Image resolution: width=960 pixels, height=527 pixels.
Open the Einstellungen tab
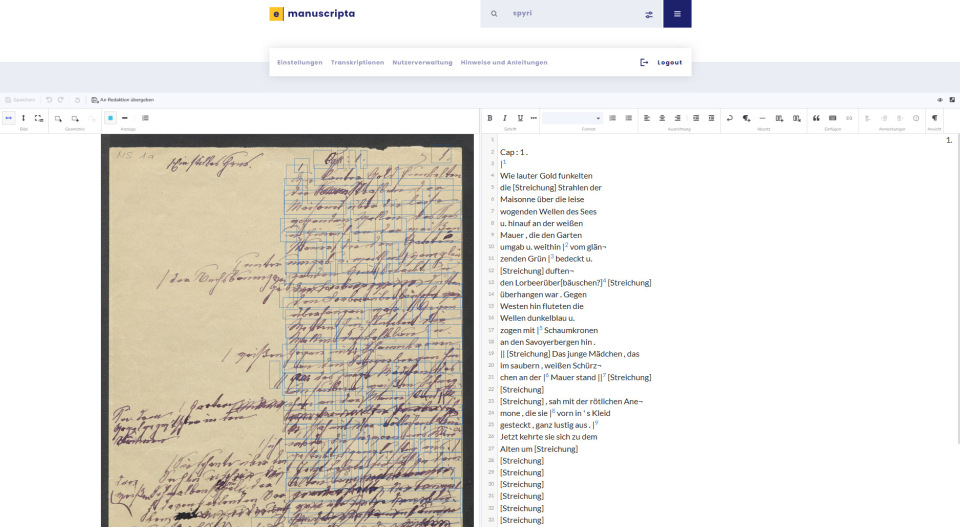(299, 62)
